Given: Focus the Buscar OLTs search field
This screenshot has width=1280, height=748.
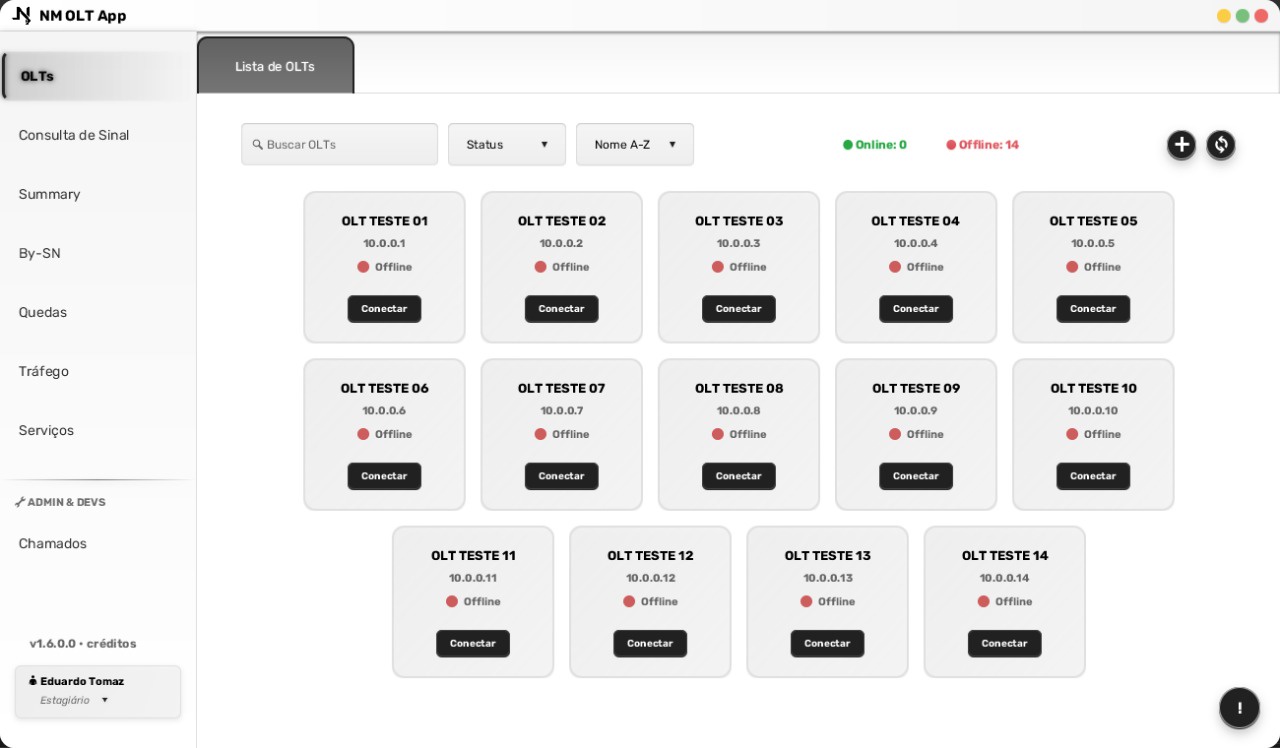Looking at the screenshot, I should point(340,144).
